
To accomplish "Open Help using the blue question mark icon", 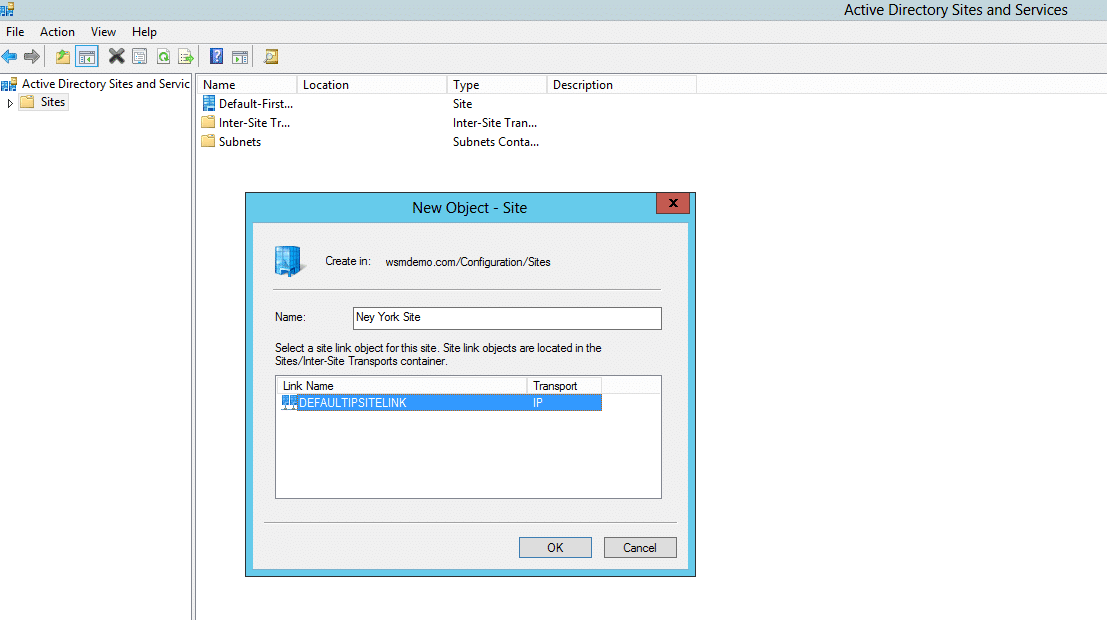I will [x=216, y=56].
